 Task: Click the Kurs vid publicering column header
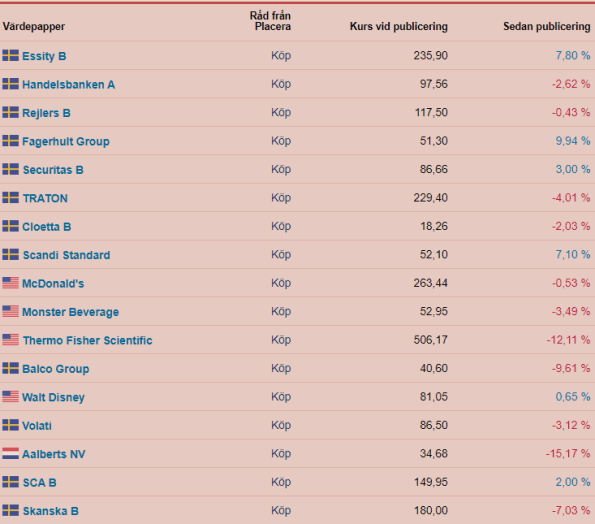tap(399, 27)
